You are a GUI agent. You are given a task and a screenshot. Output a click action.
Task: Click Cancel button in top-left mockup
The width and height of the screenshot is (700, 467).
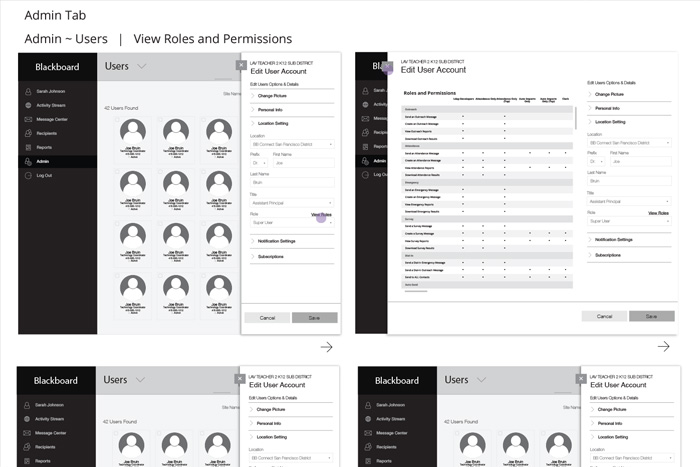point(267,318)
